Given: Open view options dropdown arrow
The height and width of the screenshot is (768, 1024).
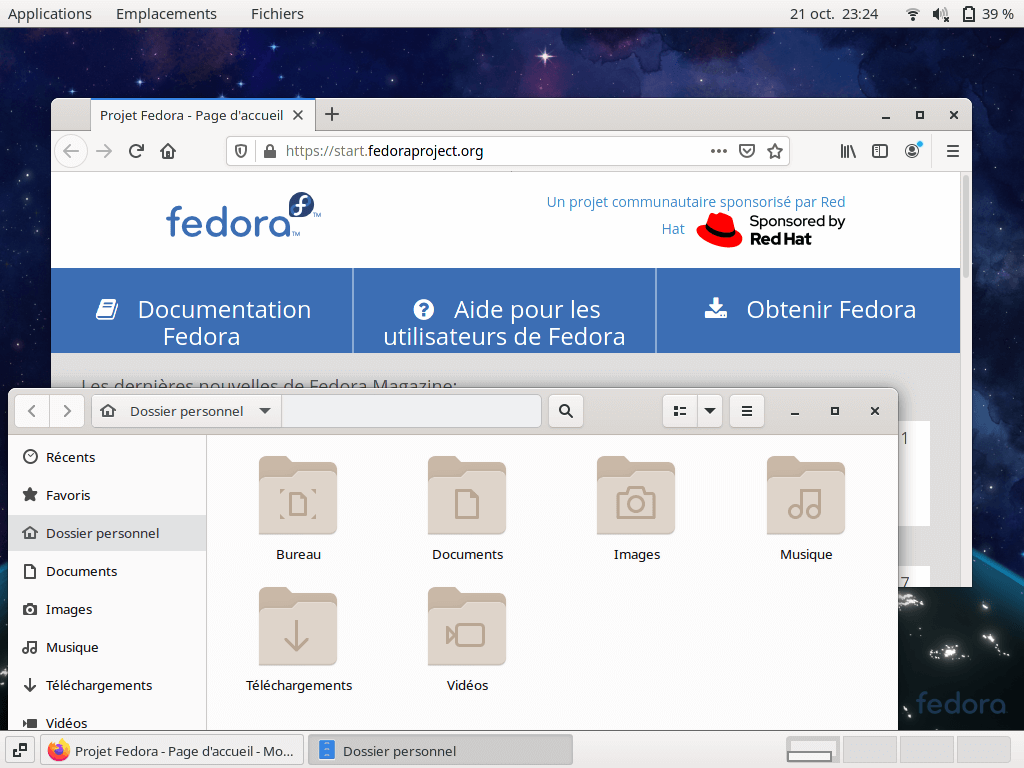Looking at the screenshot, I should (x=710, y=411).
